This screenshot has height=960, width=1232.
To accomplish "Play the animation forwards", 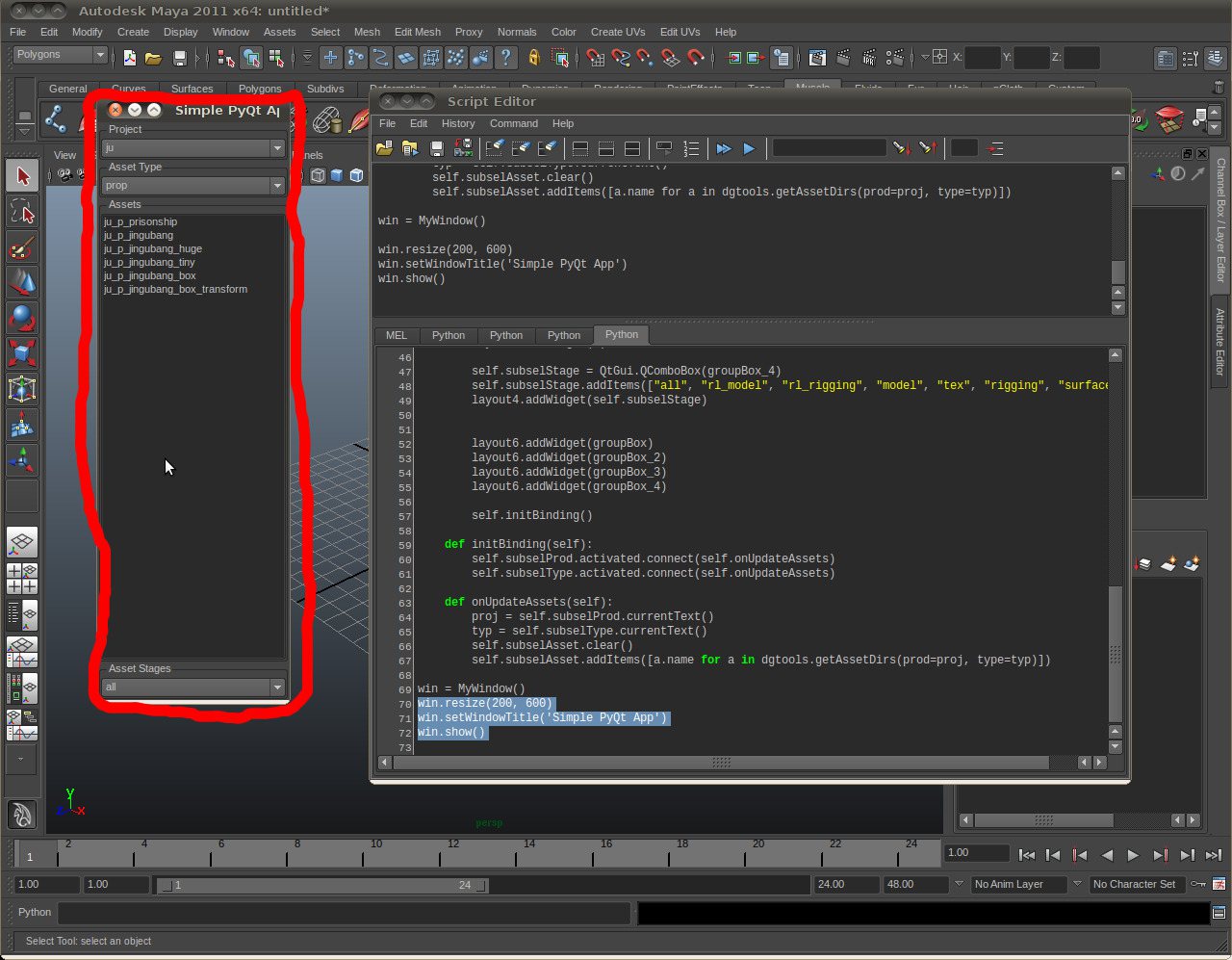I will pyautogui.click(x=1133, y=855).
